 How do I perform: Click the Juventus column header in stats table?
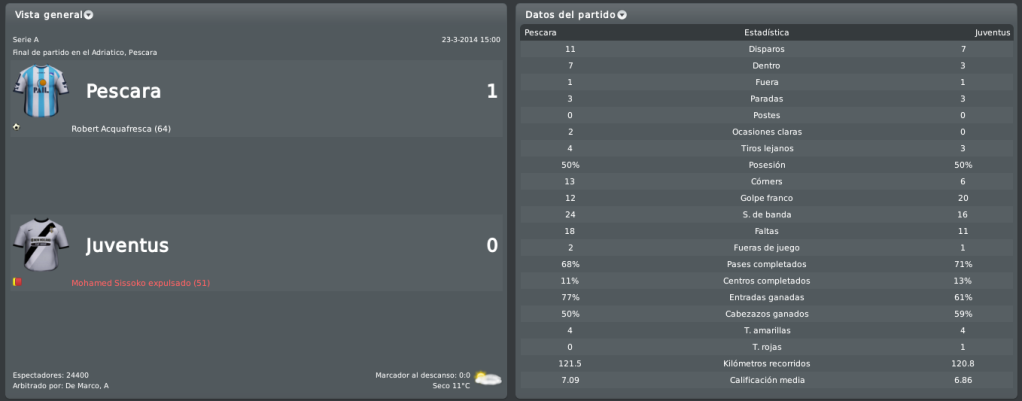[992, 33]
